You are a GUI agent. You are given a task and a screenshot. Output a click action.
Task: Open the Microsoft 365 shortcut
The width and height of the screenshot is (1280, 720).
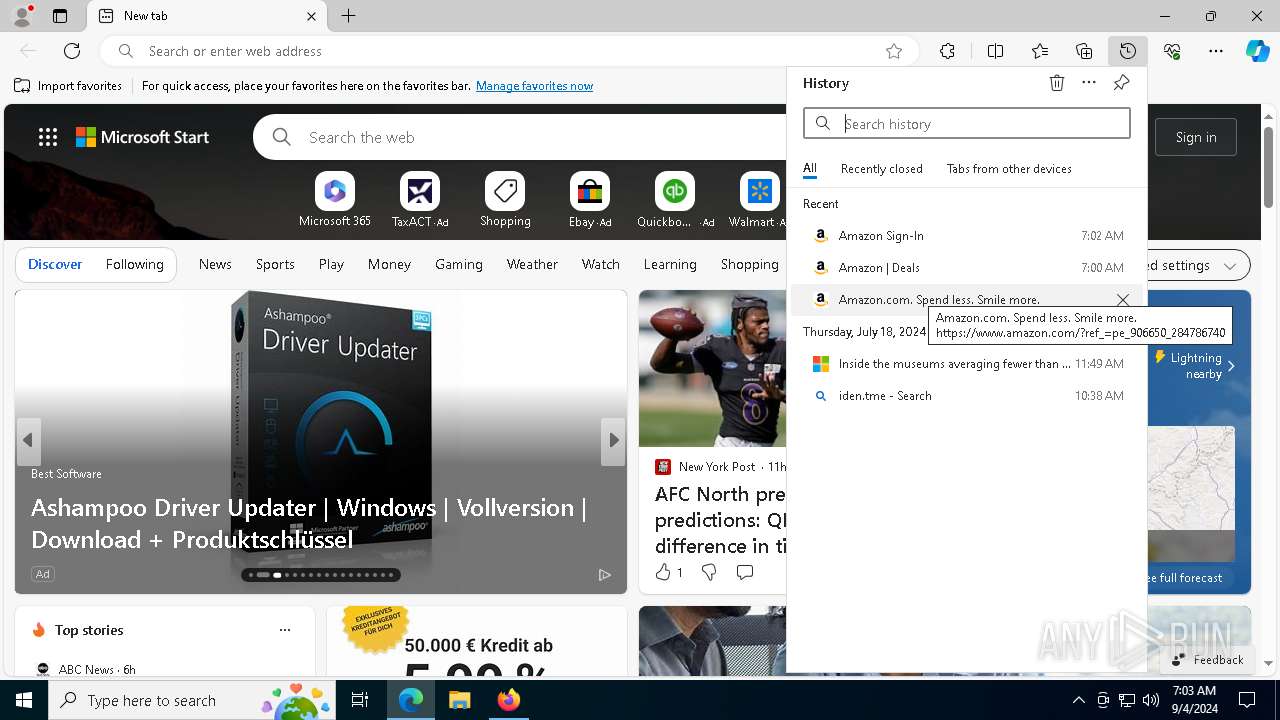pyautogui.click(x=335, y=200)
